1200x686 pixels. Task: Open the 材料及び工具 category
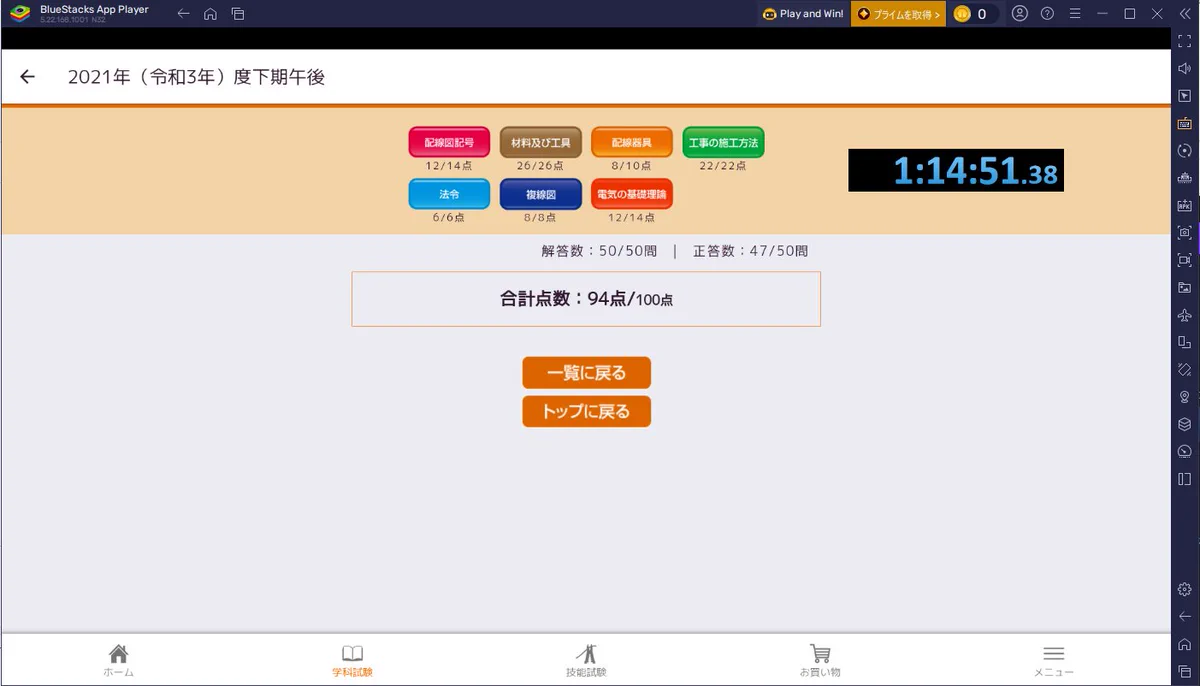[x=541, y=142]
